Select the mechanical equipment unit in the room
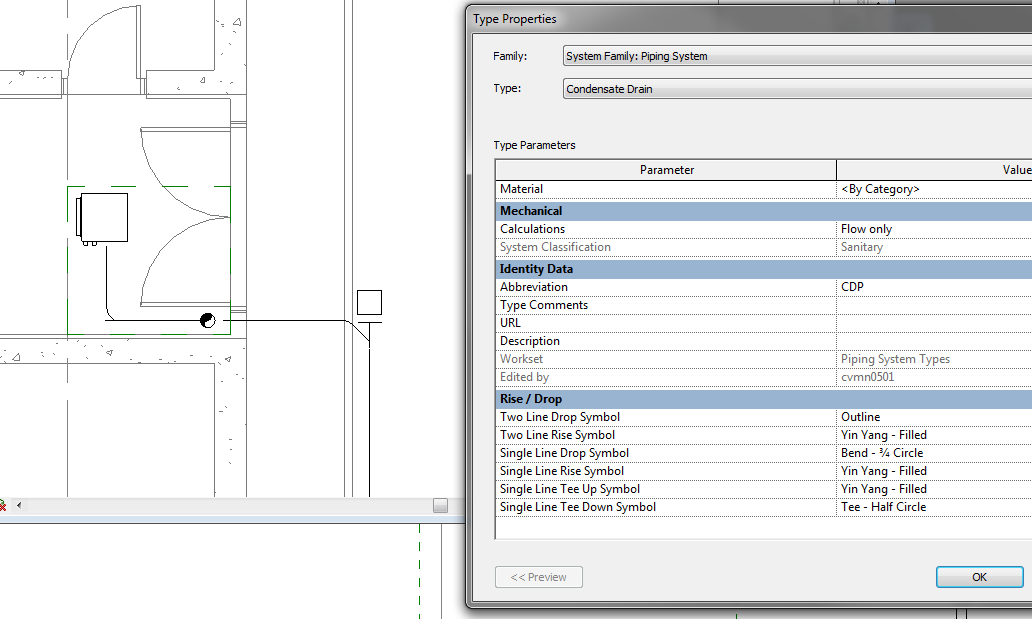The width and height of the screenshot is (1032, 619). point(103,218)
